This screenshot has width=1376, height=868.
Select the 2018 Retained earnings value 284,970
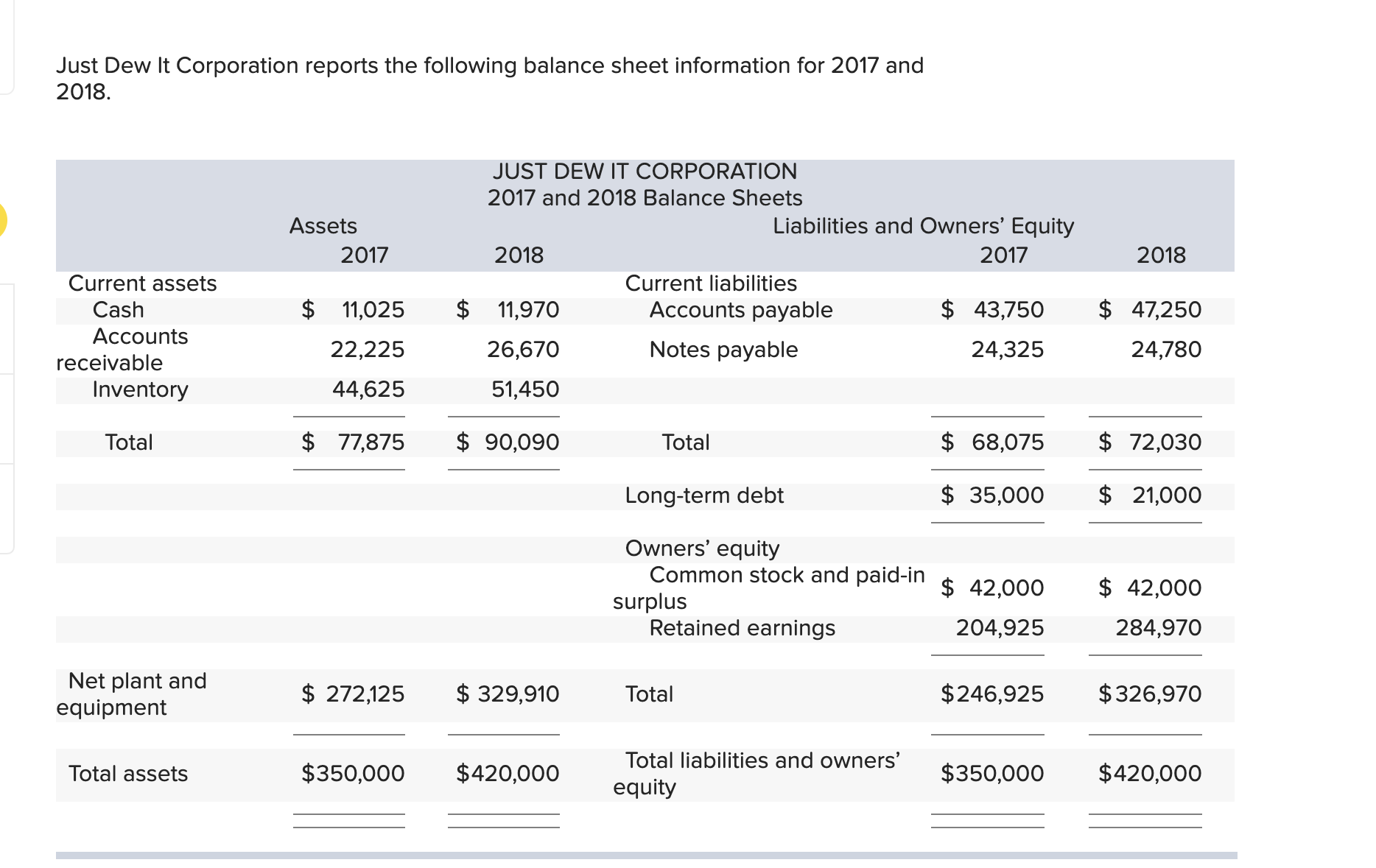point(1158,628)
